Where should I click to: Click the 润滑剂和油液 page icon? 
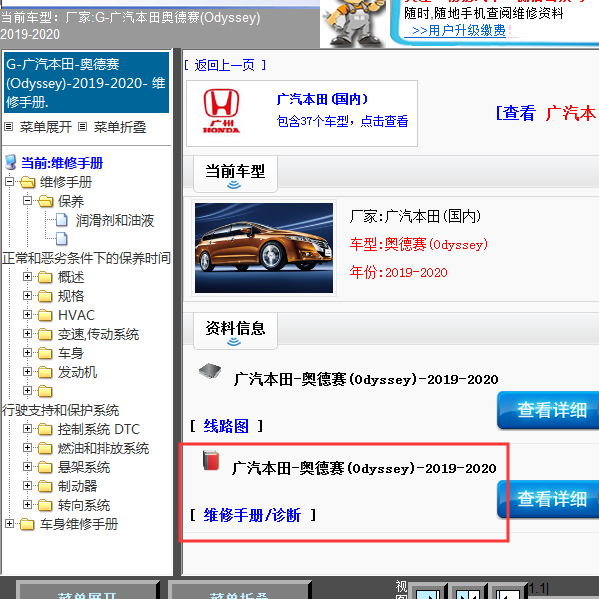tap(62, 220)
